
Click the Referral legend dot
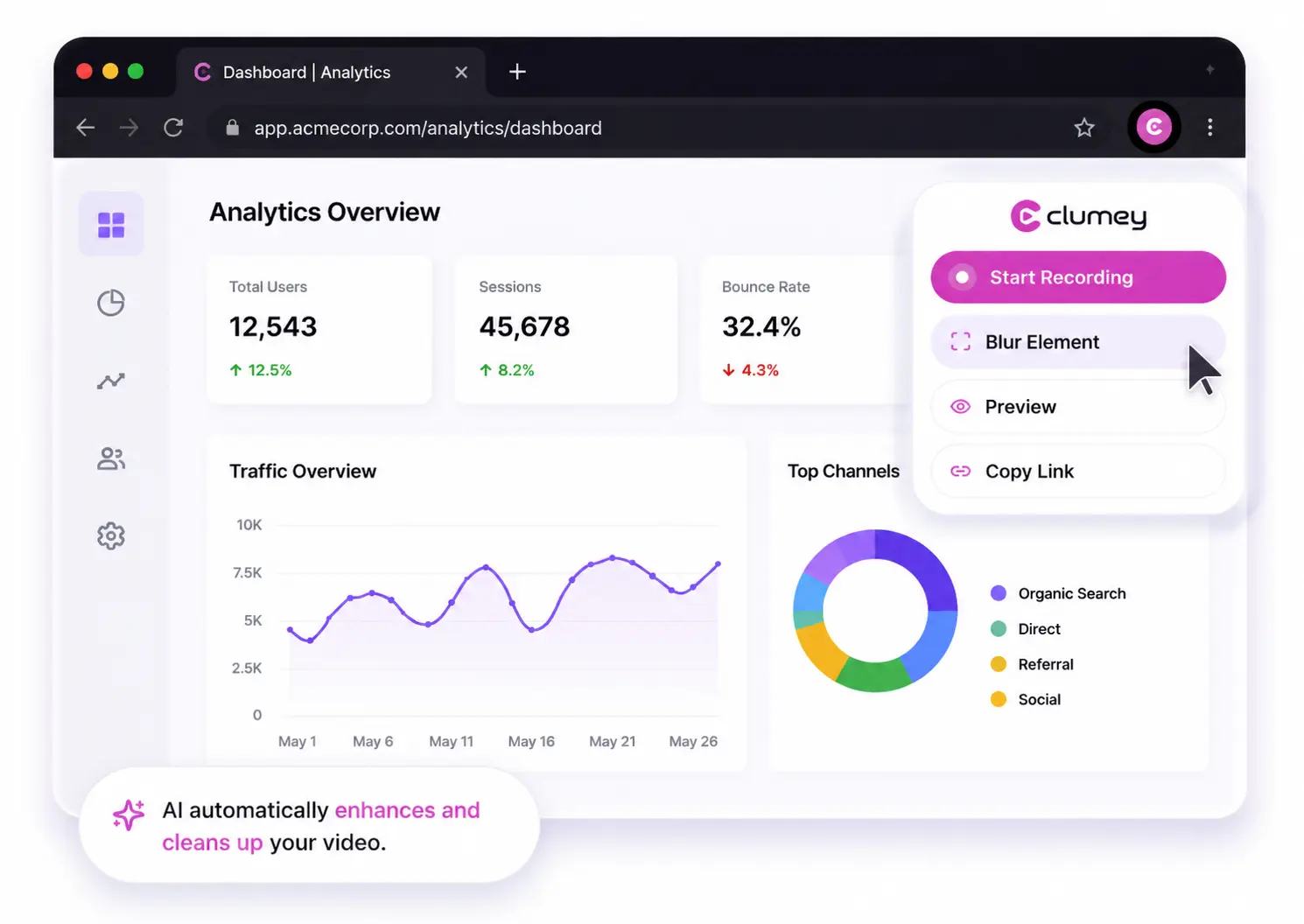tap(999, 664)
